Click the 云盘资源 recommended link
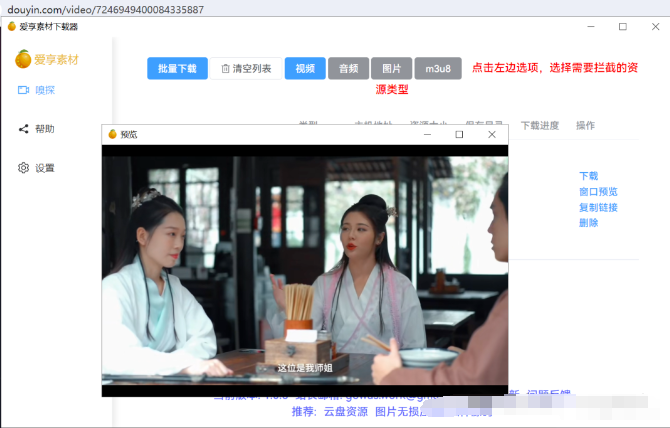 pos(346,412)
